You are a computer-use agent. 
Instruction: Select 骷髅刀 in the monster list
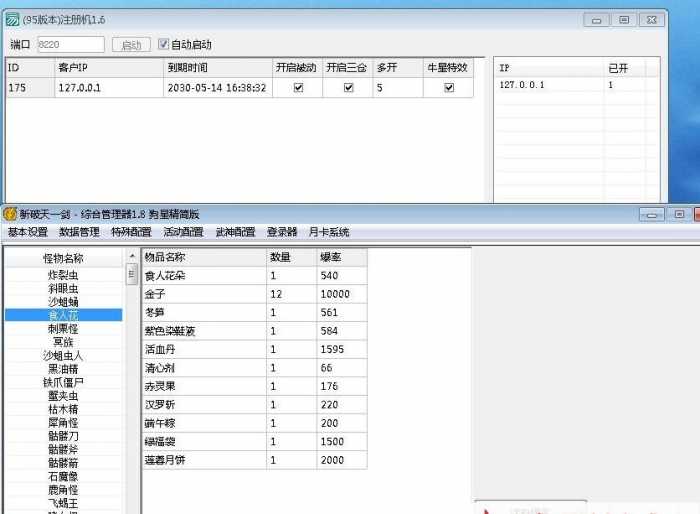pyautogui.click(x=63, y=436)
